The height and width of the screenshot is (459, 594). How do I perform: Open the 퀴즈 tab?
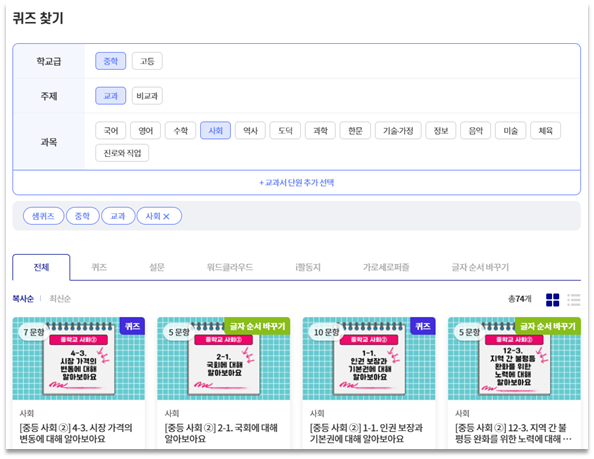coord(99,267)
